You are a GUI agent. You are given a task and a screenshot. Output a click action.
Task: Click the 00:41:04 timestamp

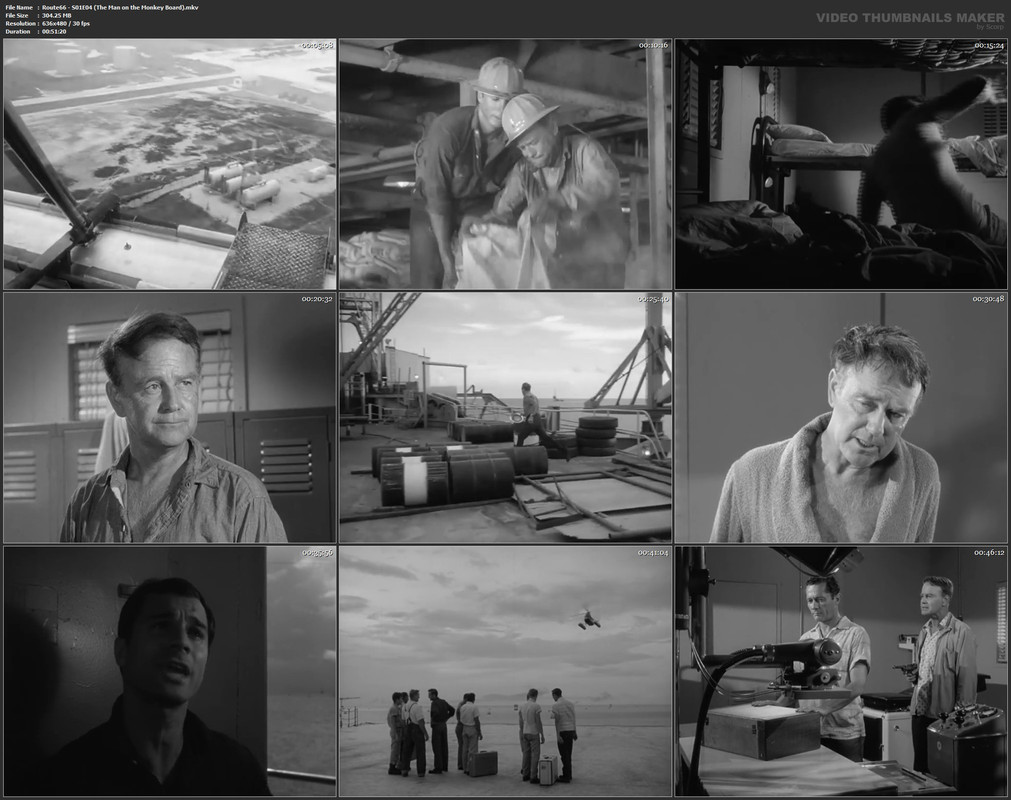653,552
